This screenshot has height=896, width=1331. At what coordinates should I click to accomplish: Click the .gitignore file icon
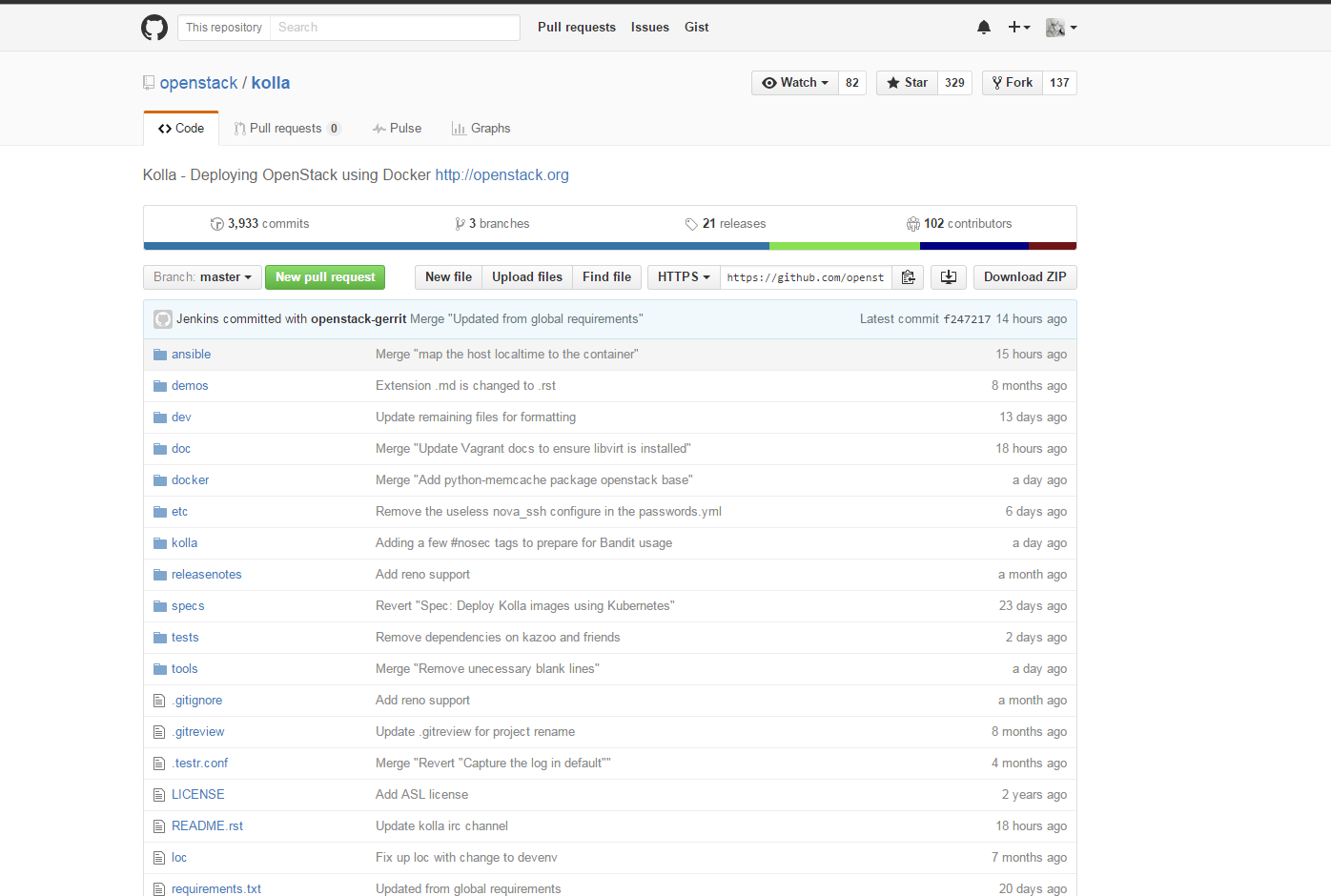click(x=159, y=701)
